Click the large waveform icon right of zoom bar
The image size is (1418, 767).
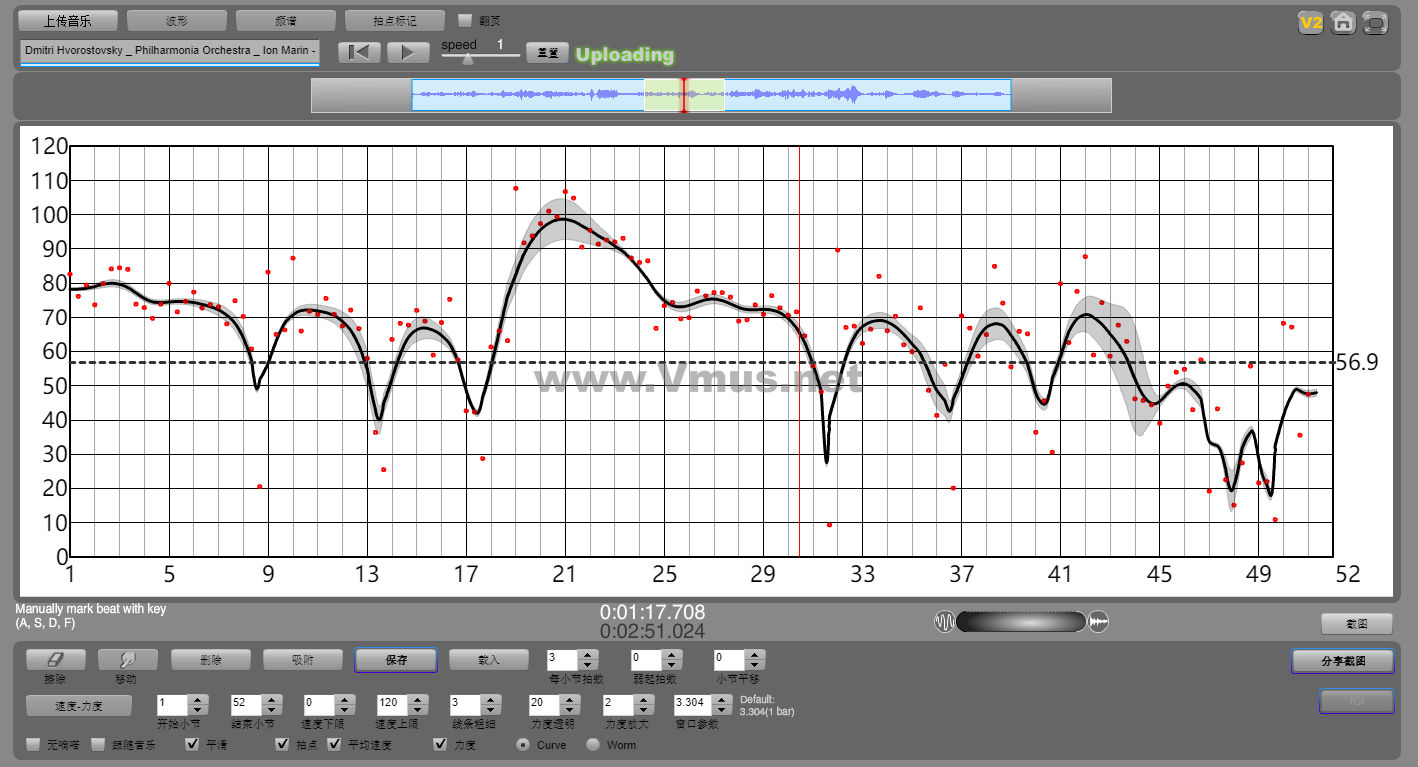coord(1098,622)
